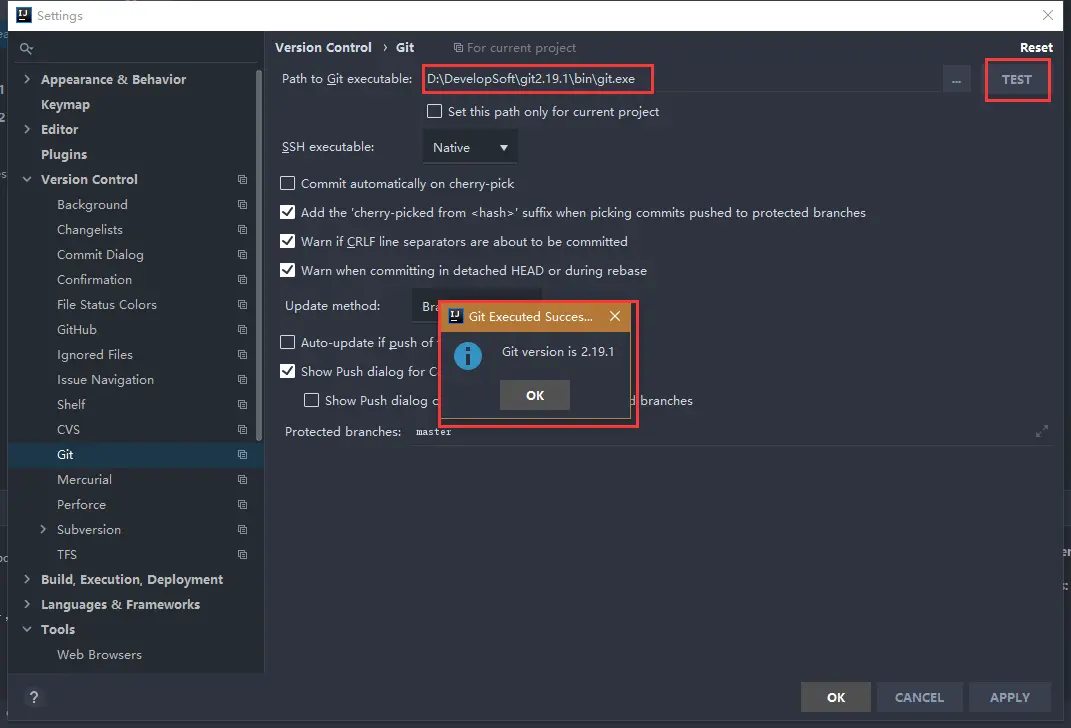Select Plugins in settings tree
This screenshot has height=728, width=1071.
tap(64, 154)
